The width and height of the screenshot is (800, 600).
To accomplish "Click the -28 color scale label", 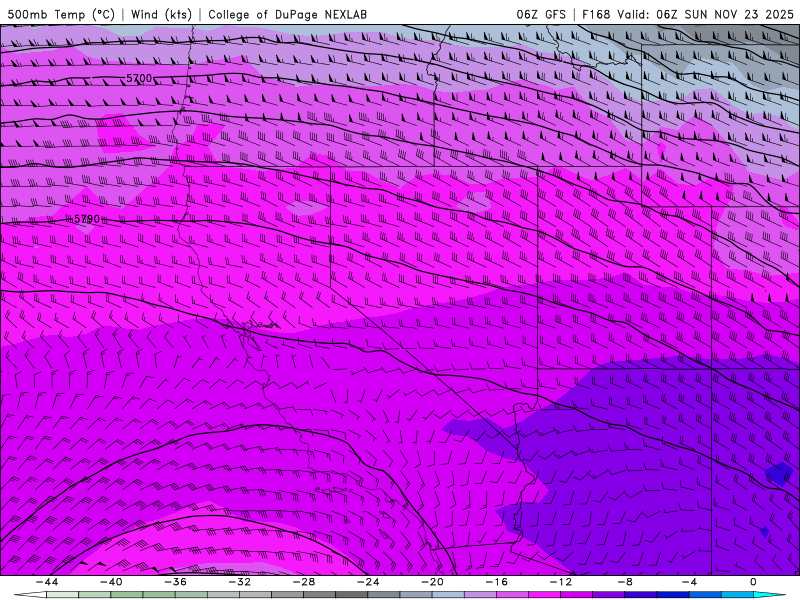I will 304,582.
